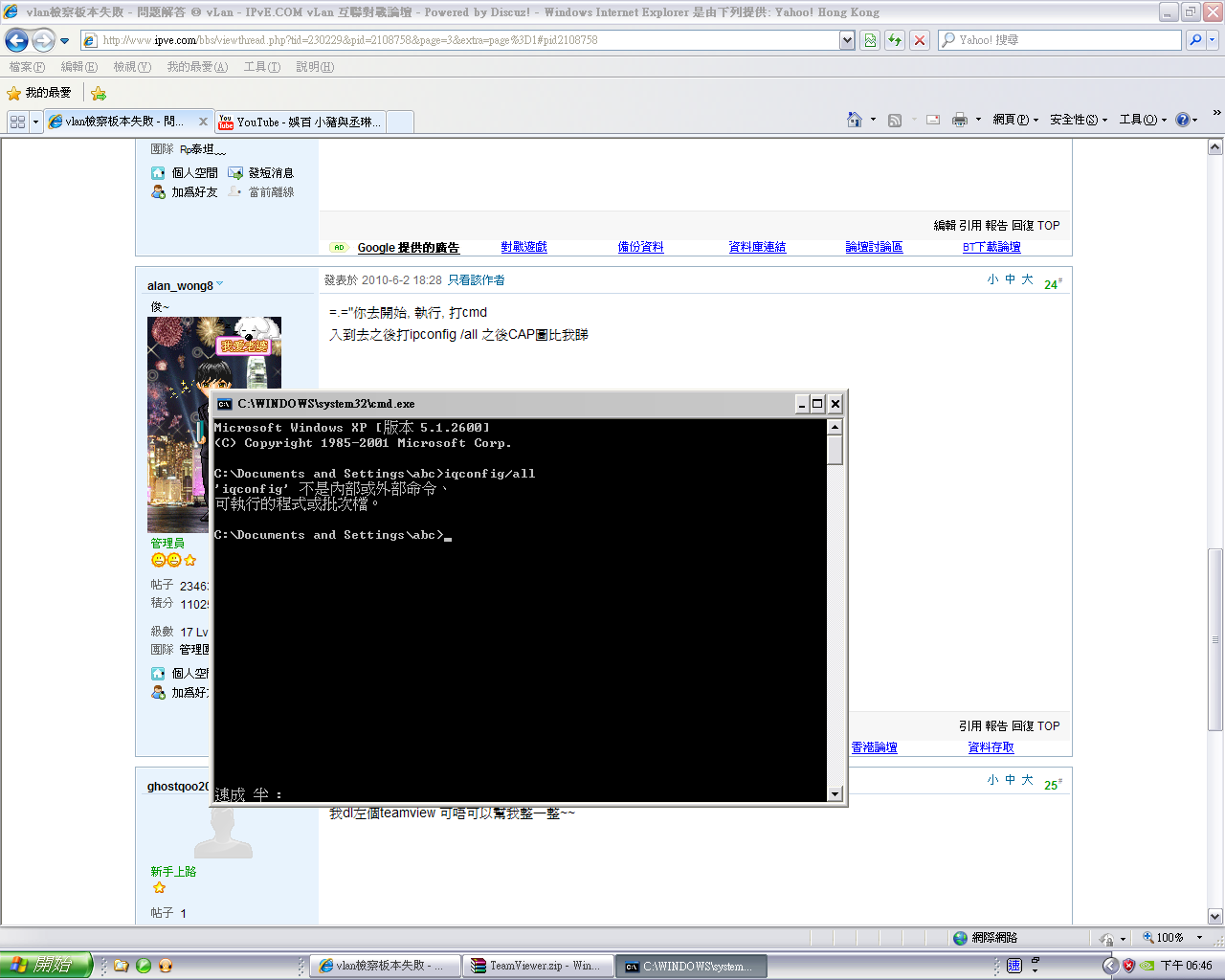
Task: Open the Quick Tabs grid icon
Action: [17, 122]
